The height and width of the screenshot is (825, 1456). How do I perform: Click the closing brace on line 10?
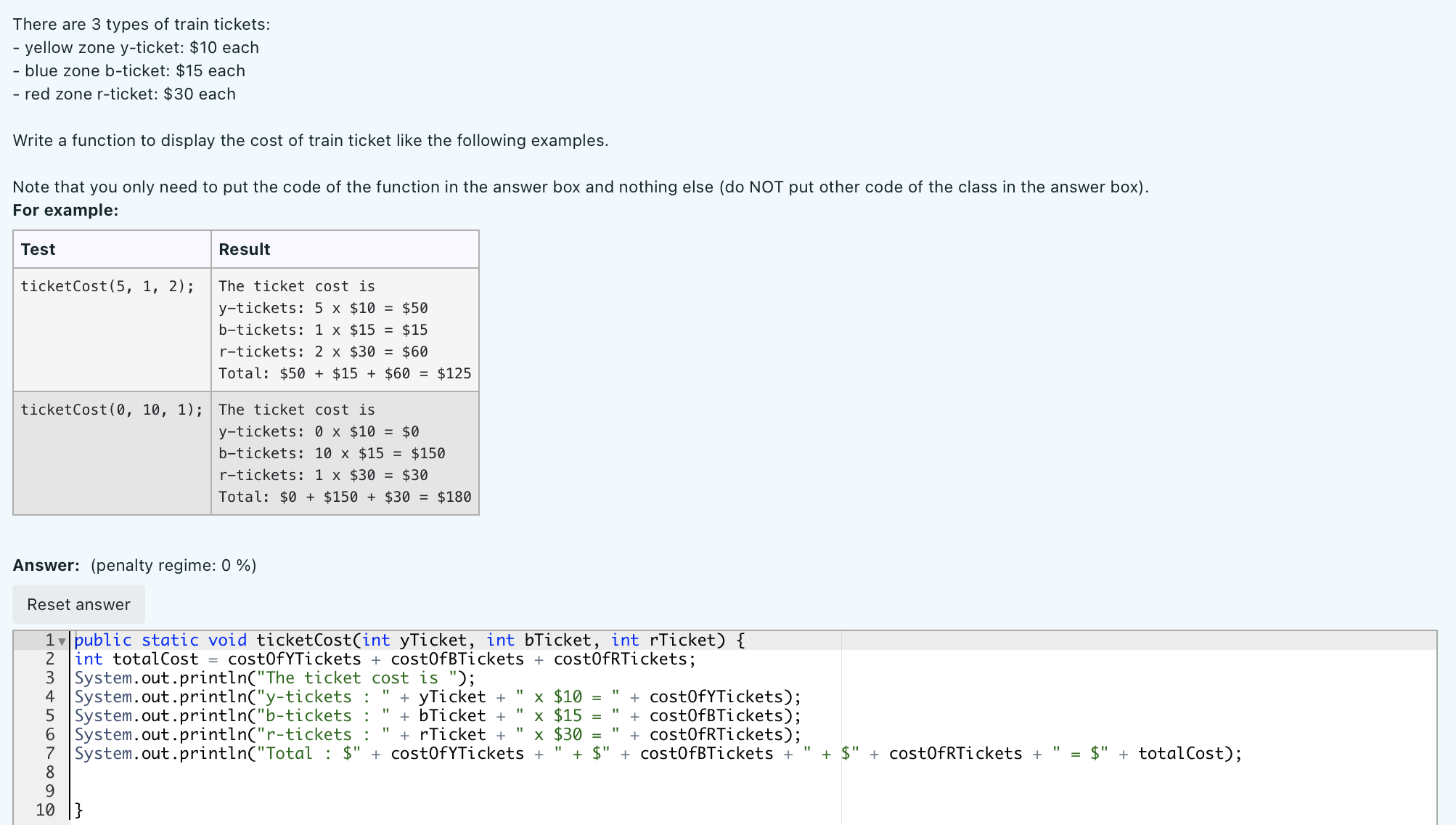[77, 810]
